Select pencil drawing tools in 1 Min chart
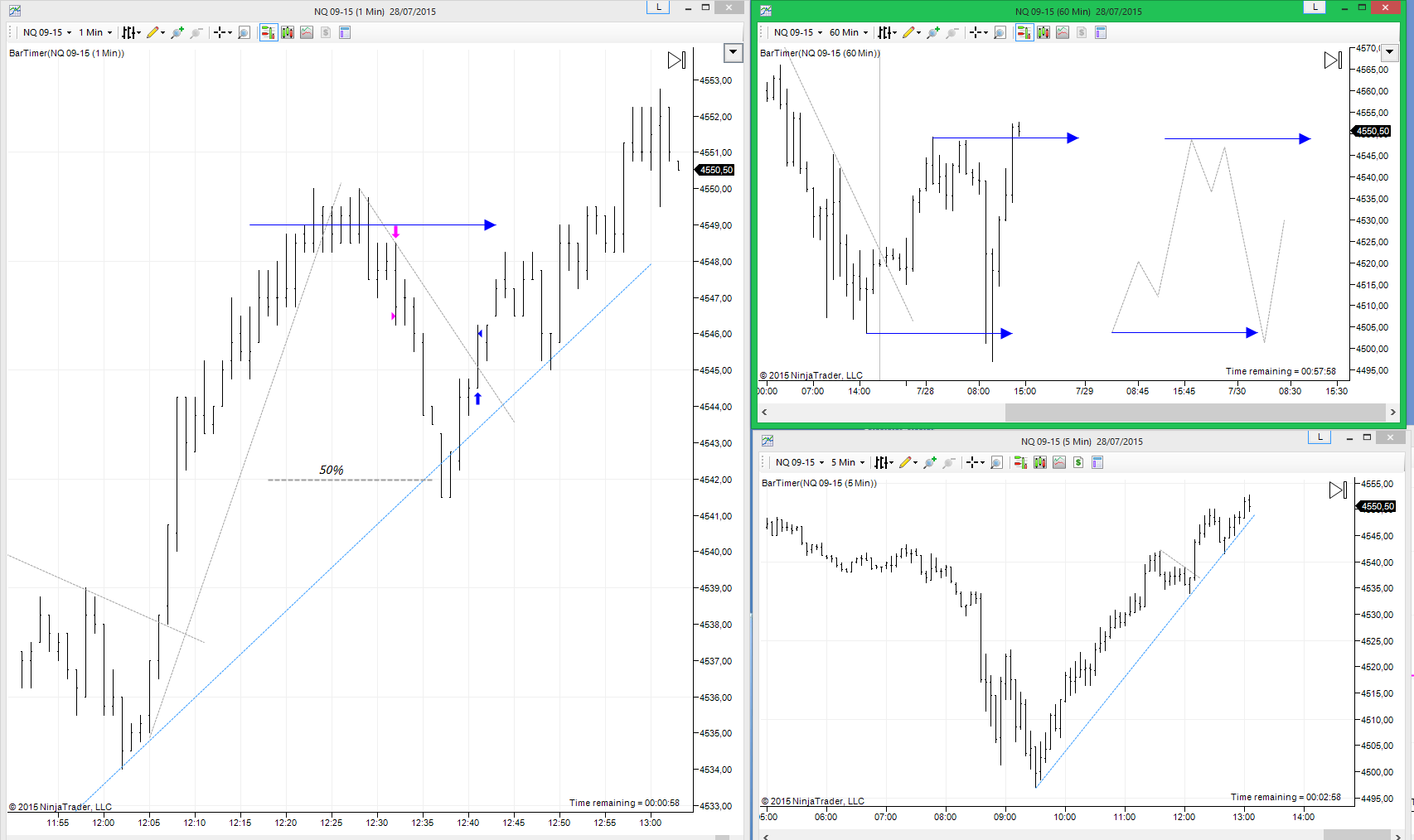This screenshot has height=840, width=1414. 155,32
